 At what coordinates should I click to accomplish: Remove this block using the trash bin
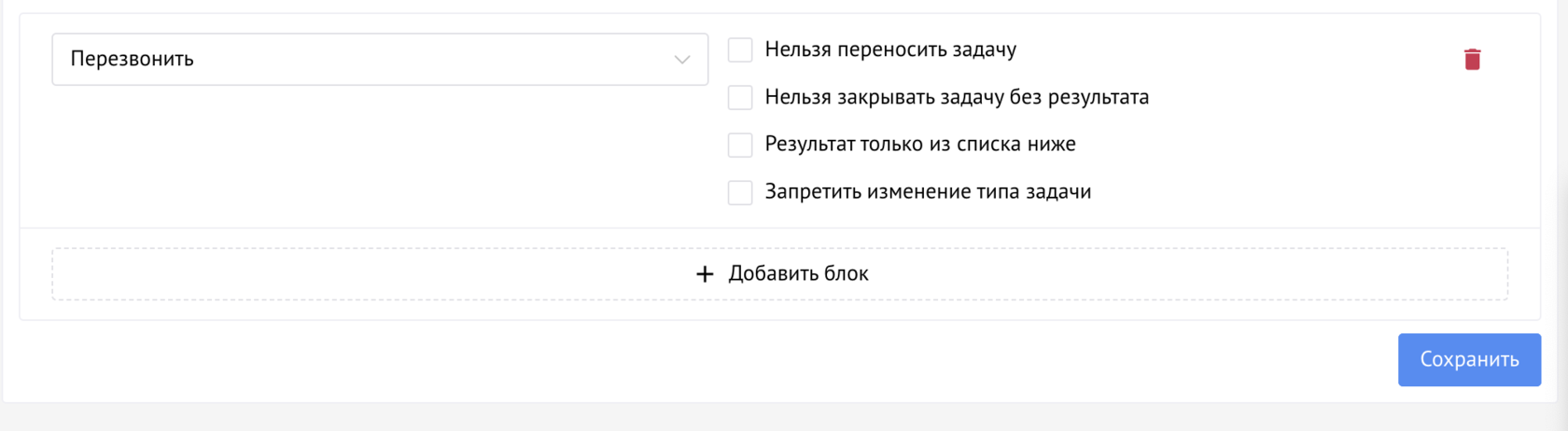(x=1472, y=59)
